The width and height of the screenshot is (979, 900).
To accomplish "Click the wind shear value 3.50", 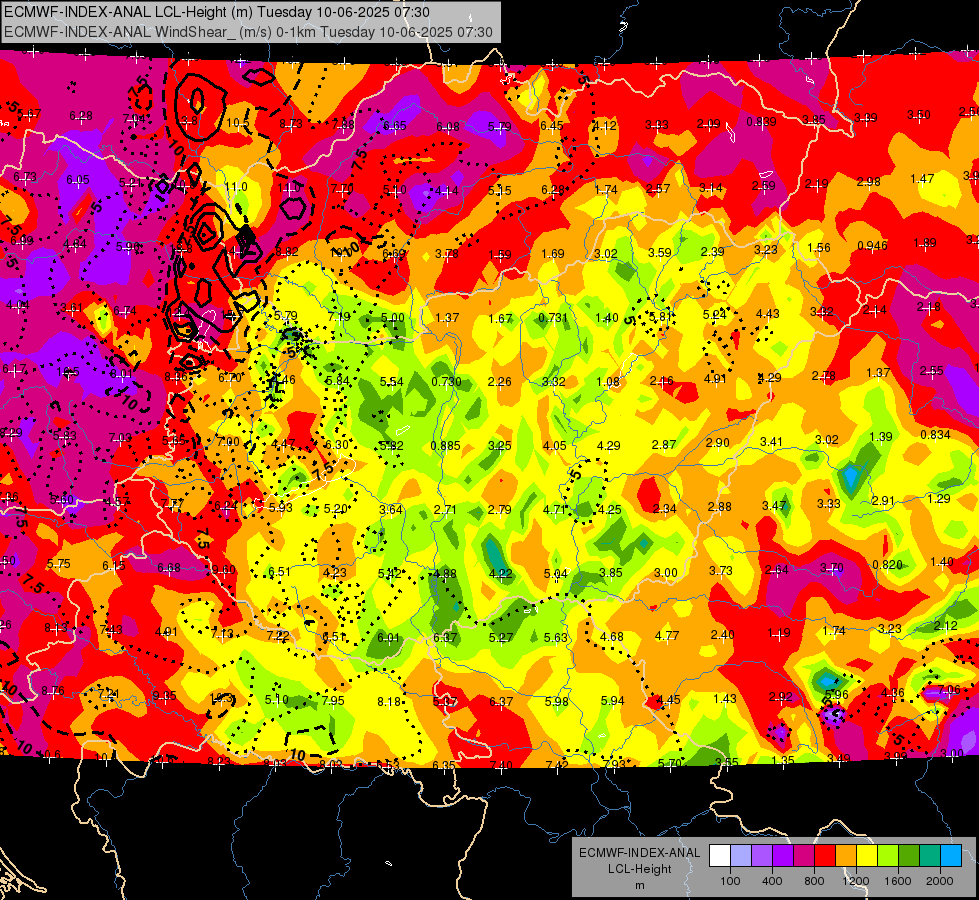I will (918, 114).
